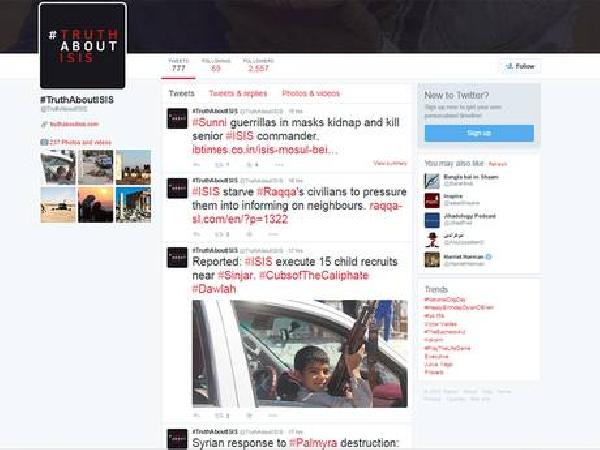Open the #CubsofTheCaliphate hashtag
The width and height of the screenshot is (600, 450).
314,276
